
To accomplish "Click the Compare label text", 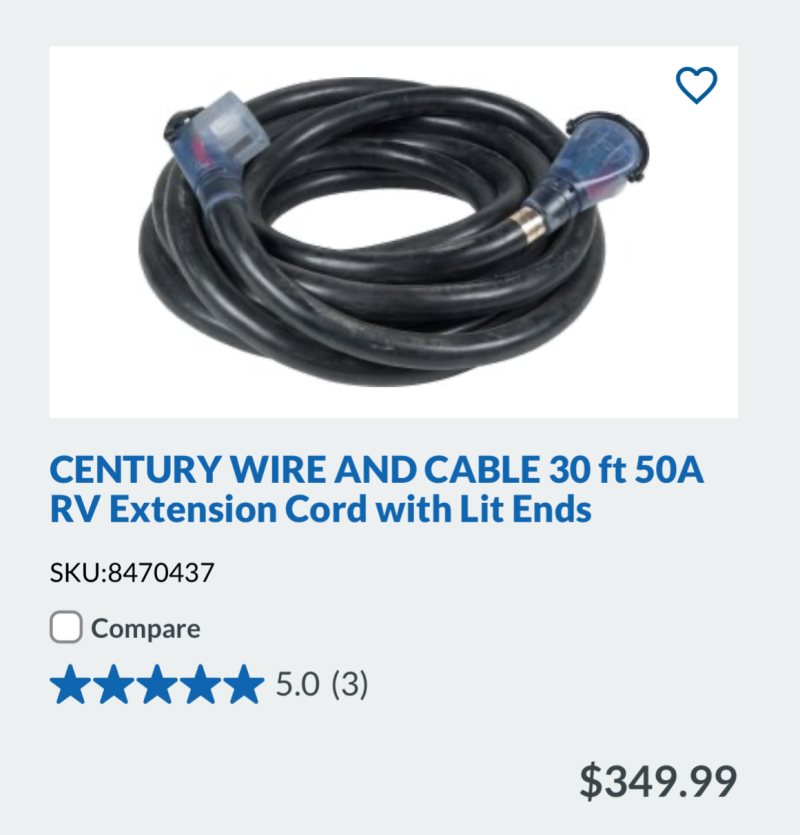I will pos(145,628).
